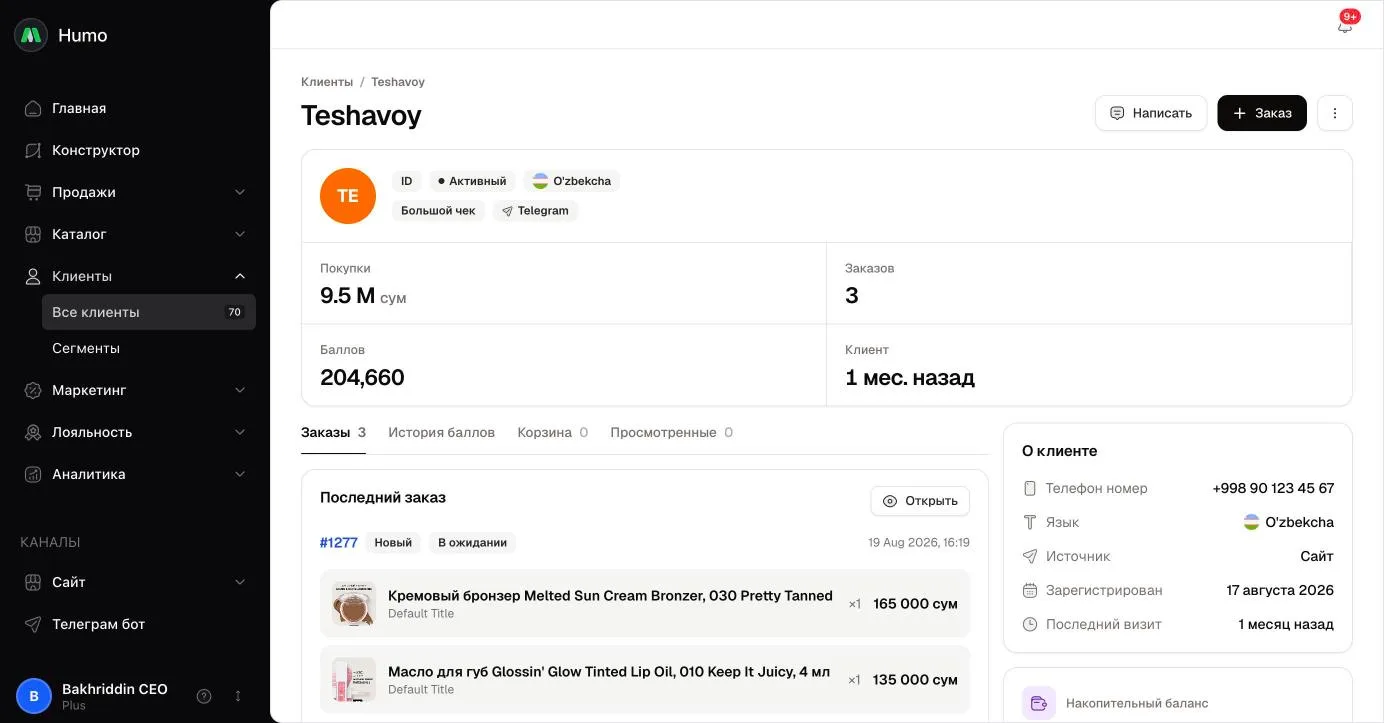Open the three-dot more options button

tap(1334, 113)
